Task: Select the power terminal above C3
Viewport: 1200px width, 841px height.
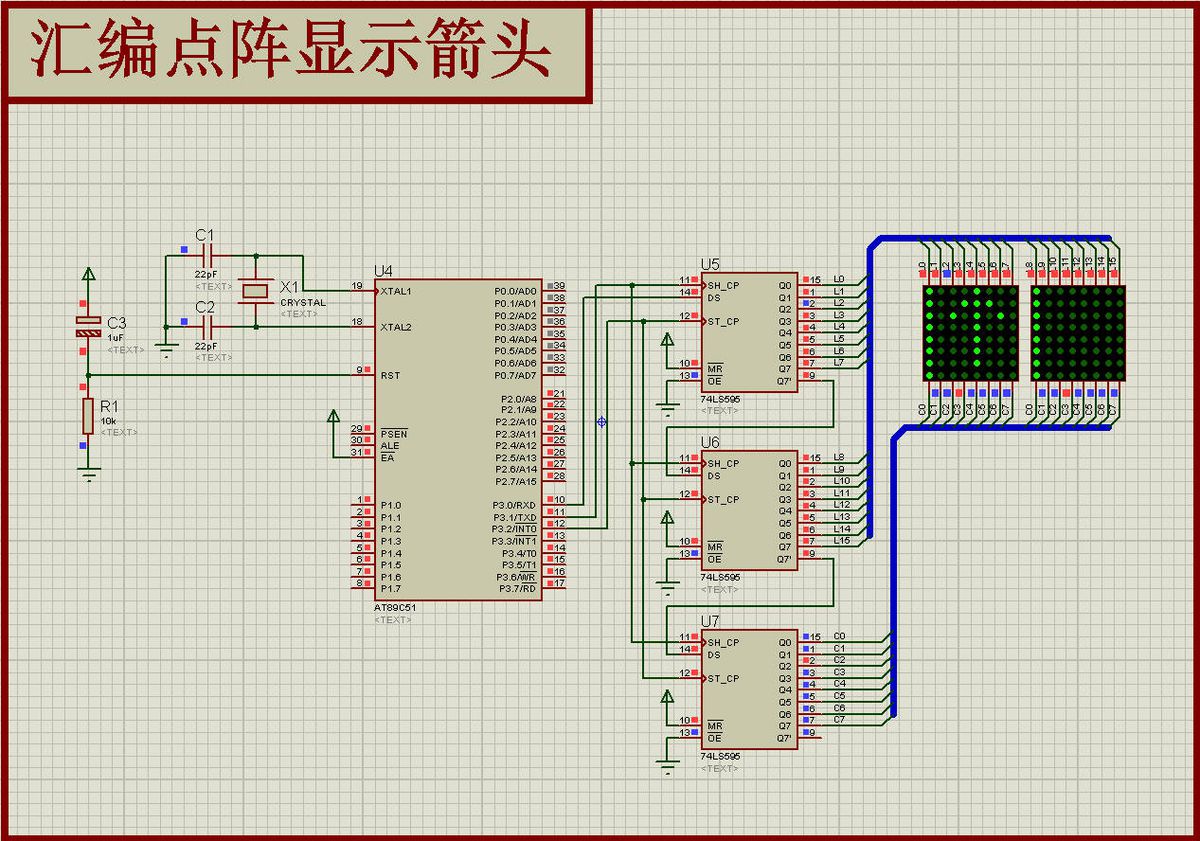Action: click(89, 275)
